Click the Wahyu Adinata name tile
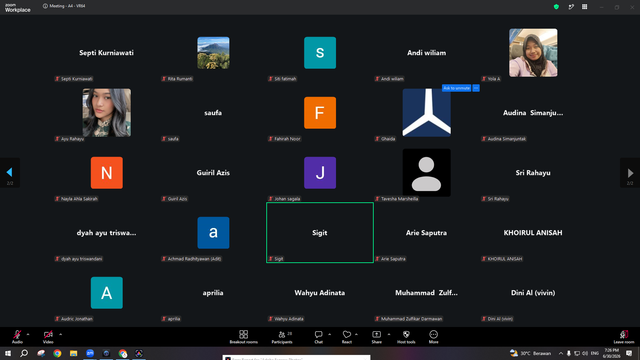The image size is (640, 360). click(x=320, y=293)
